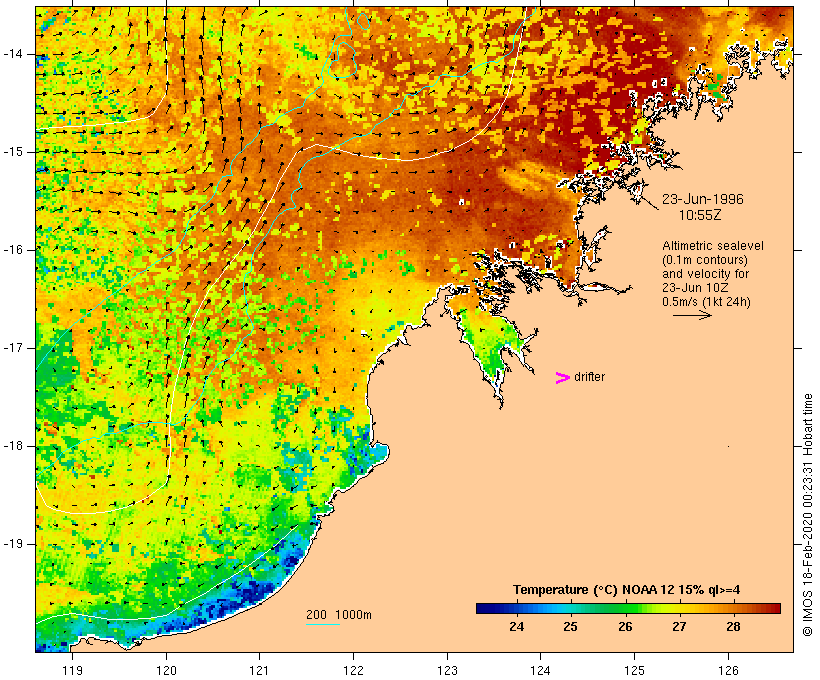
Task: Click latitude axis label '-17'
Action: click(x=12, y=348)
